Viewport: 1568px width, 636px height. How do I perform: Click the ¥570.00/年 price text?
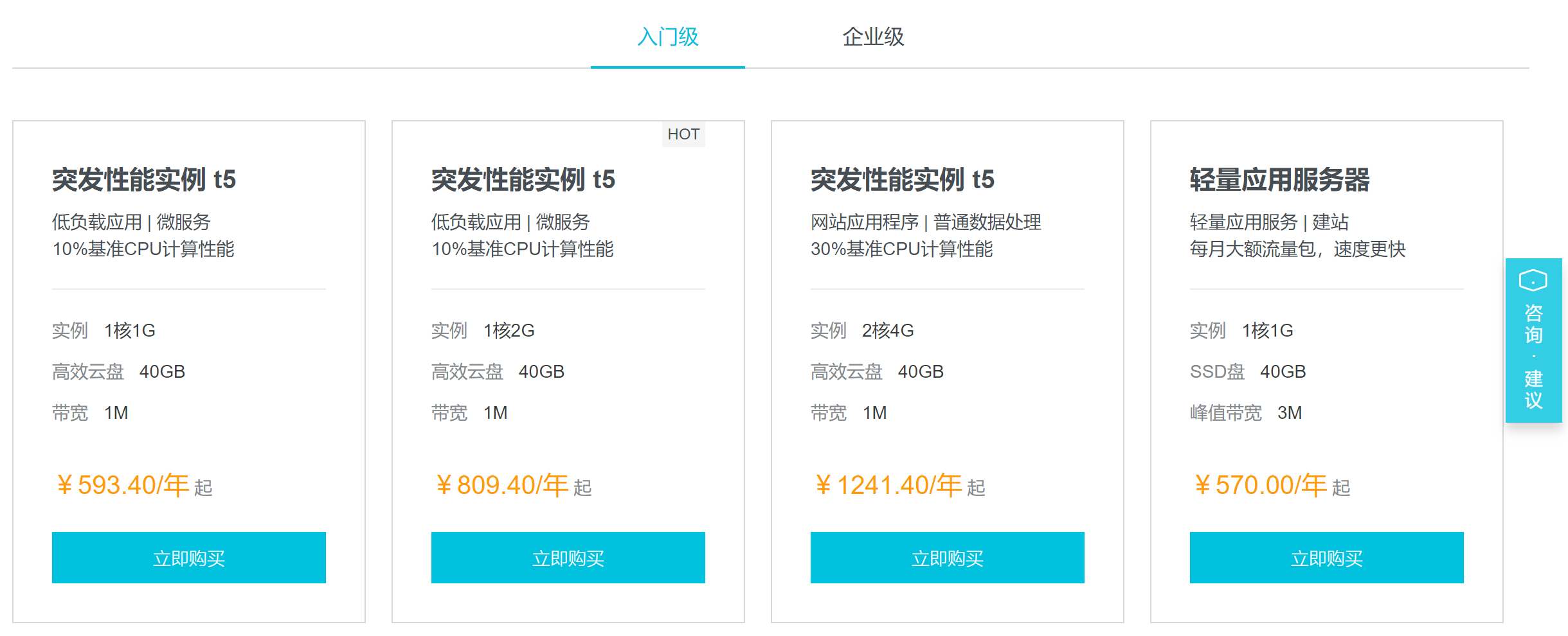coord(1261,485)
